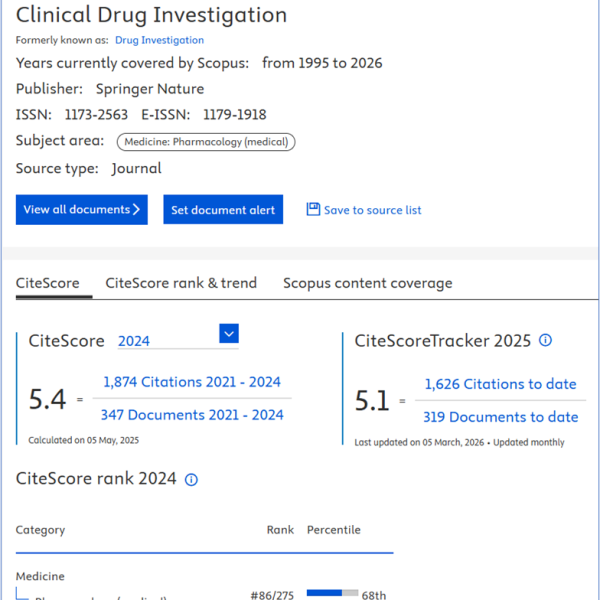Image resolution: width=600 pixels, height=600 pixels.
Task: Switch to the CiteScore tab
Action: point(47,283)
